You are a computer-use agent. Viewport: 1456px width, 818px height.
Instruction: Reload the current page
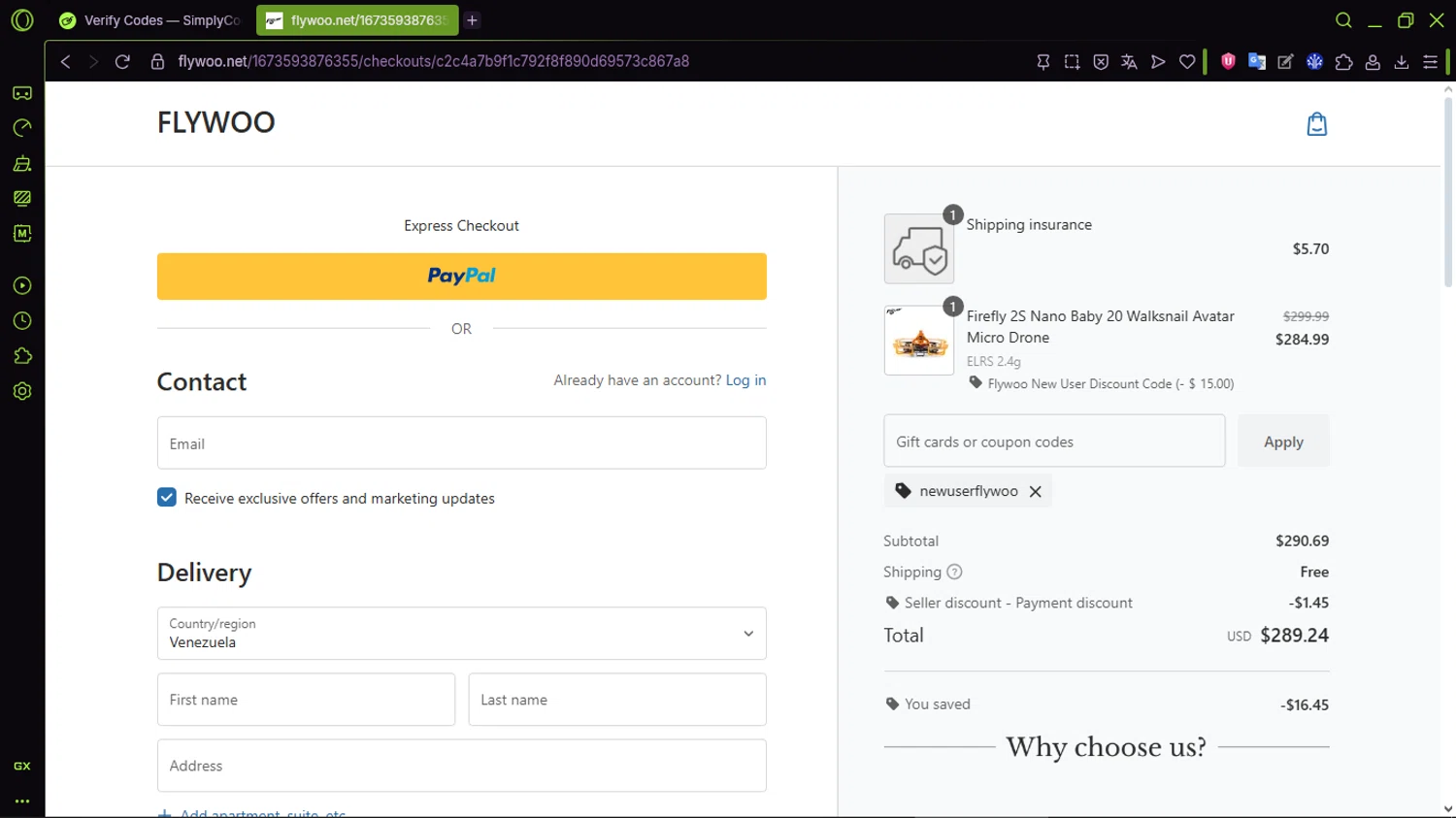[x=122, y=61]
